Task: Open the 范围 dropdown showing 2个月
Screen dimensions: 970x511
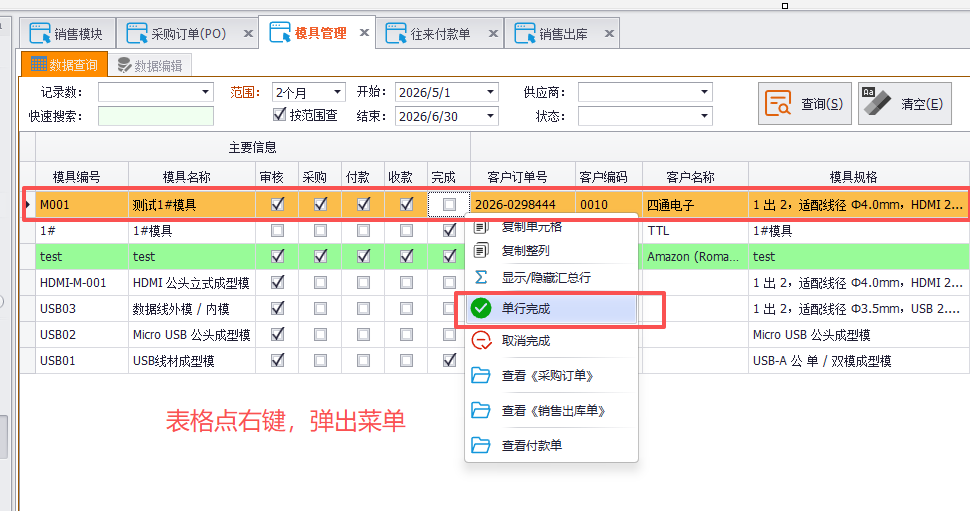Action: coord(337,92)
